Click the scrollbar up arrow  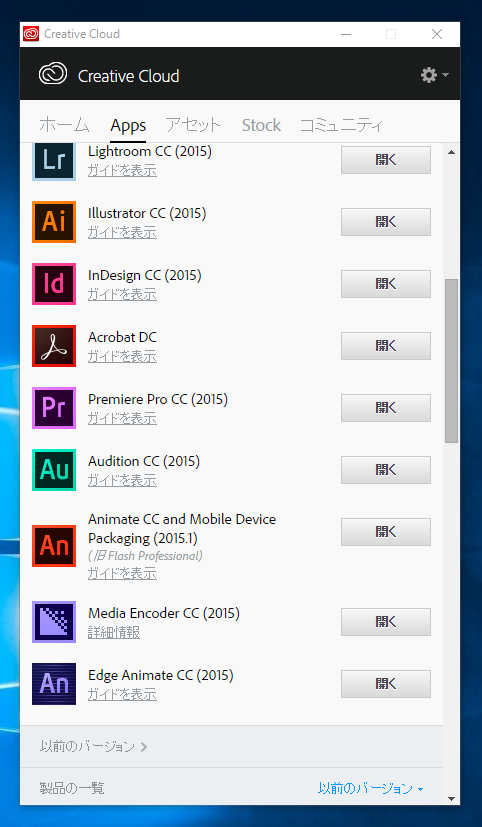click(451, 152)
